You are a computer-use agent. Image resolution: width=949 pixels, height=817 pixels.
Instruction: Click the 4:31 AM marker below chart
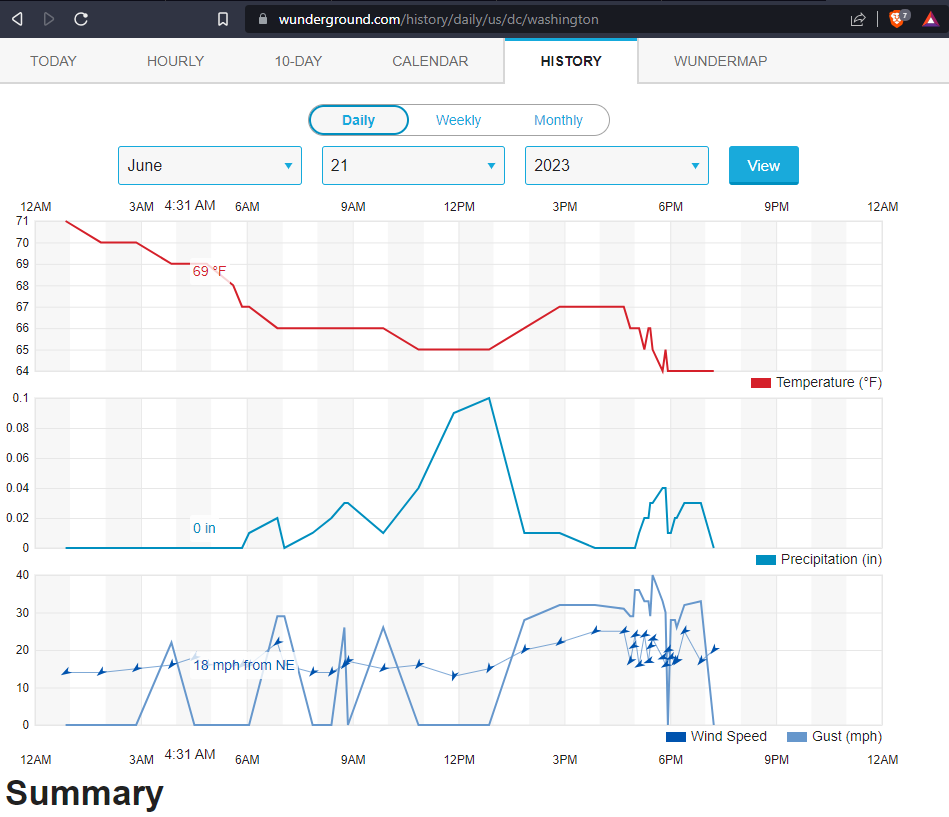click(190, 754)
